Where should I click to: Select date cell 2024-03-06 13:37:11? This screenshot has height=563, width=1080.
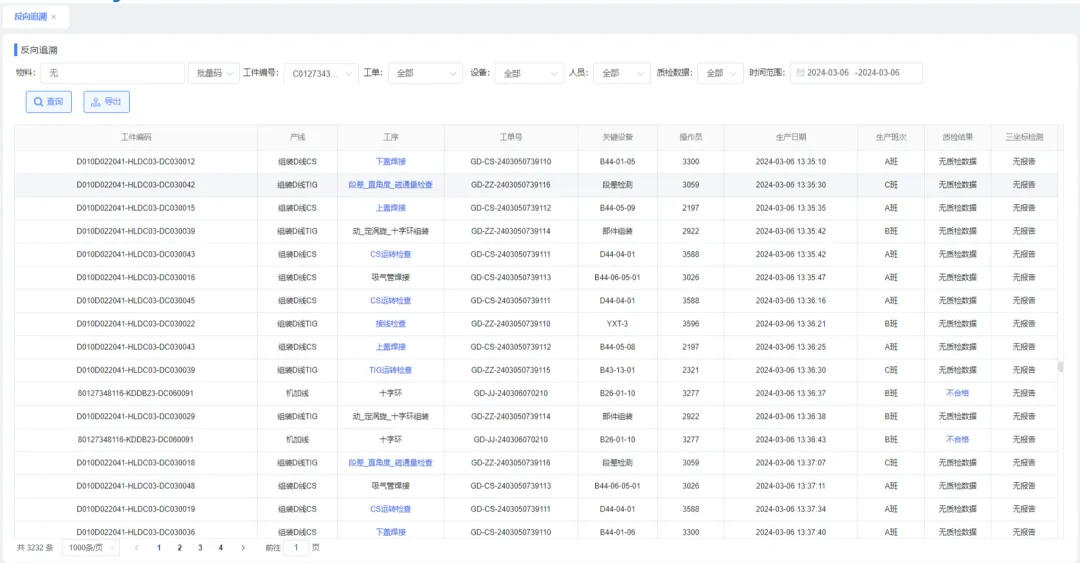click(x=791, y=486)
